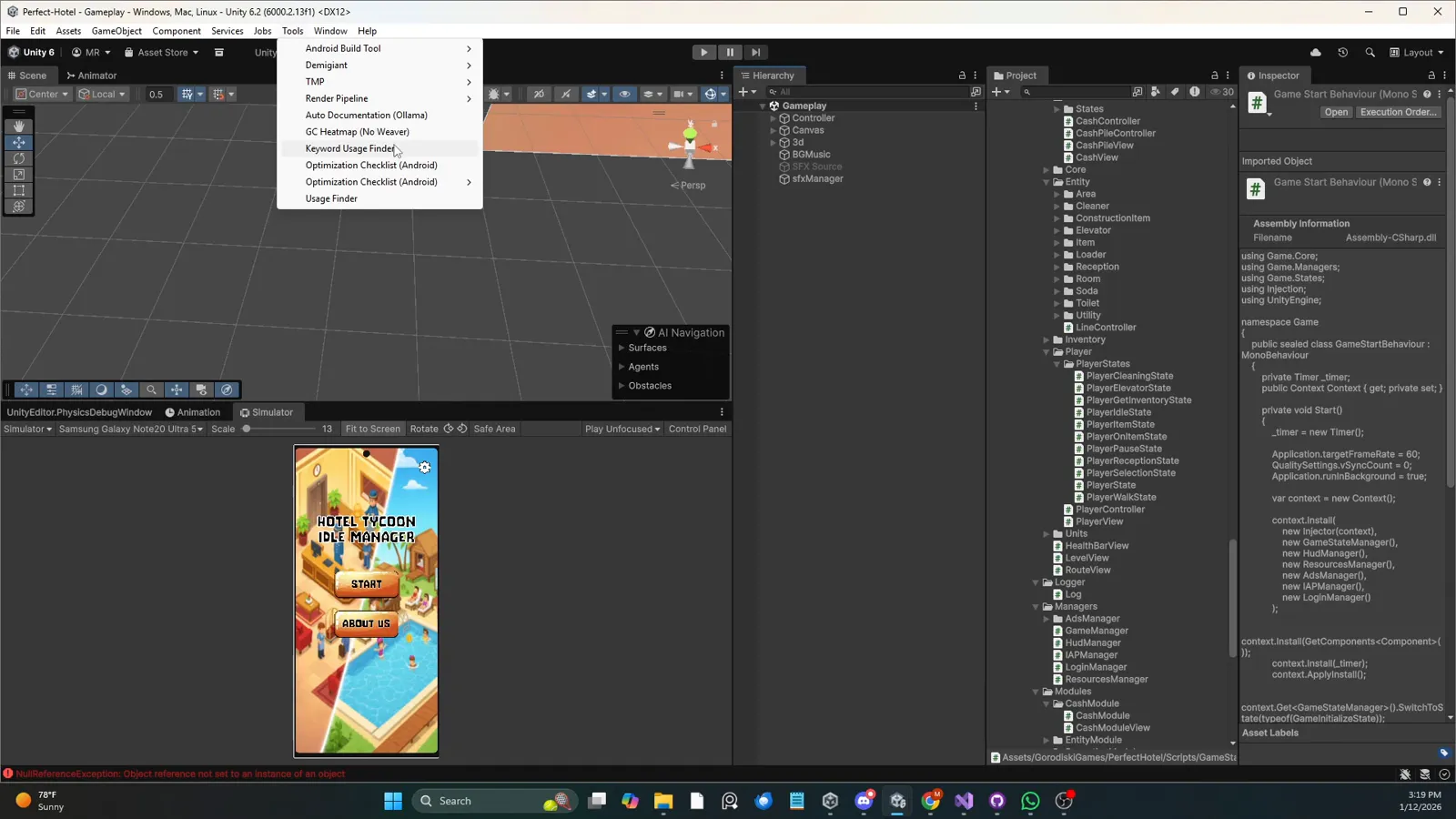This screenshot has width=1456, height=819.
Task: Click the Hierarchy create plus icon
Action: [x=747, y=92]
